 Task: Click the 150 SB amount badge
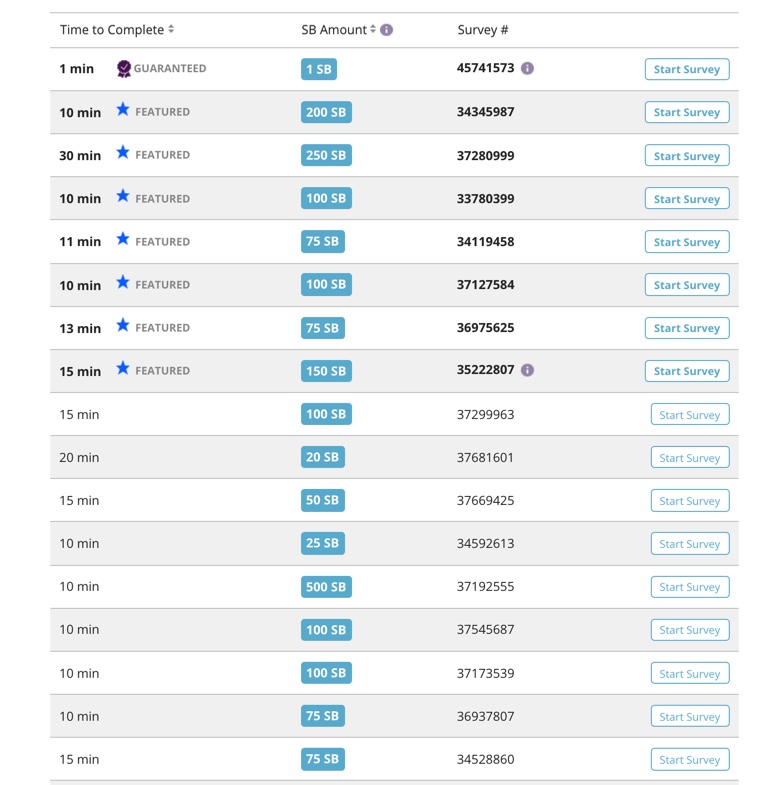[326, 371]
